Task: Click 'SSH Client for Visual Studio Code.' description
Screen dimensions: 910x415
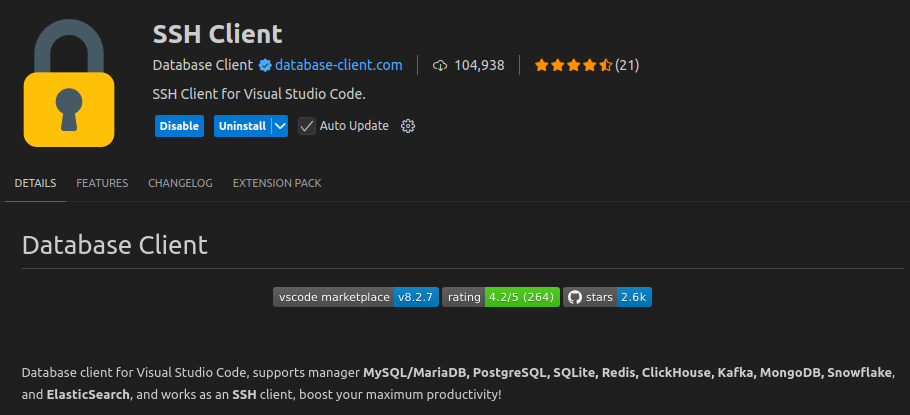Action: pyautogui.click(x=259, y=94)
